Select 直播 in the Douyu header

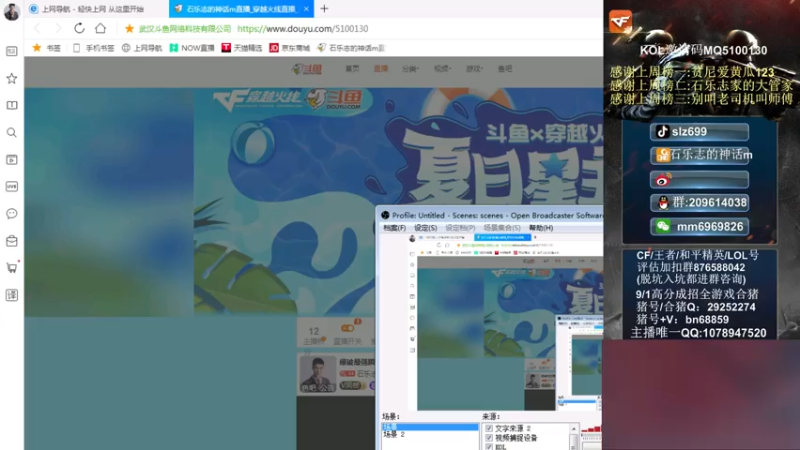click(x=381, y=68)
